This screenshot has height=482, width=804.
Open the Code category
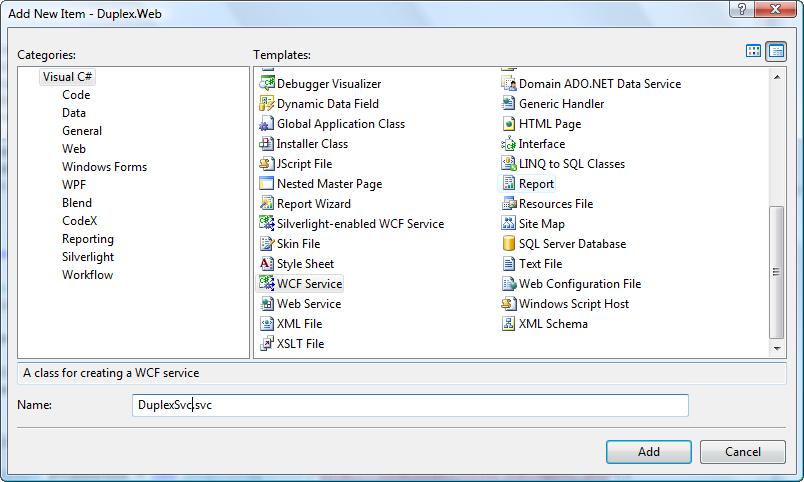point(76,95)
